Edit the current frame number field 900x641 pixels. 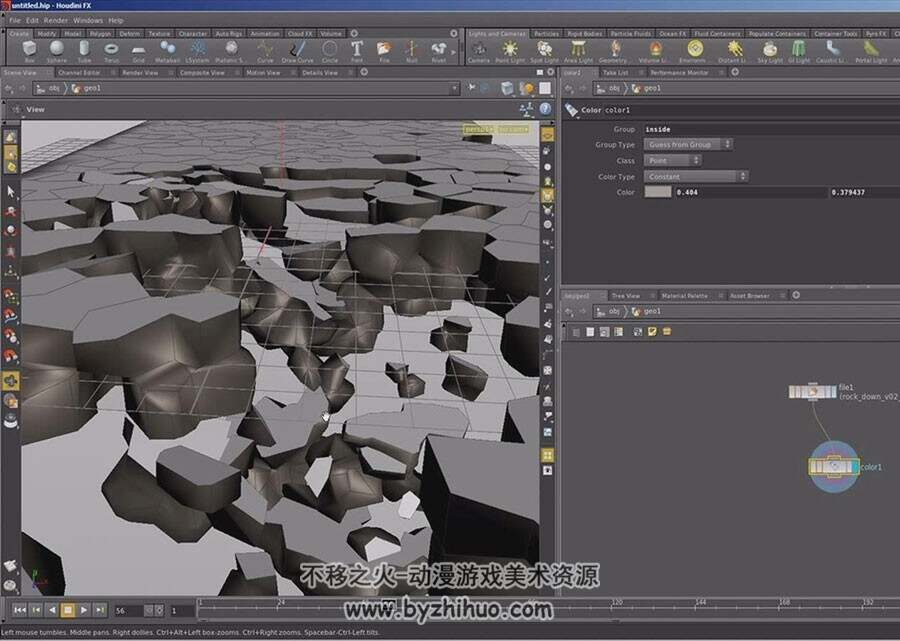pos(129,611)
